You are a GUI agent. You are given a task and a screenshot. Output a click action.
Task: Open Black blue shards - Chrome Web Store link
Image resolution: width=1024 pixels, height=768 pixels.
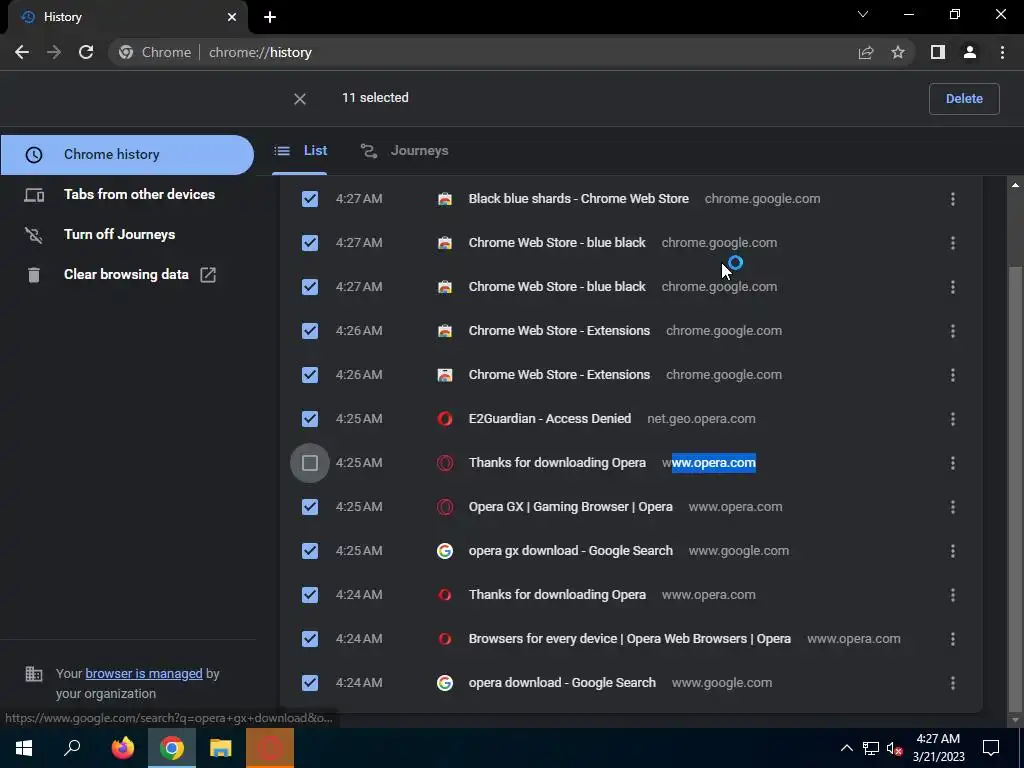tap(579, 199)
